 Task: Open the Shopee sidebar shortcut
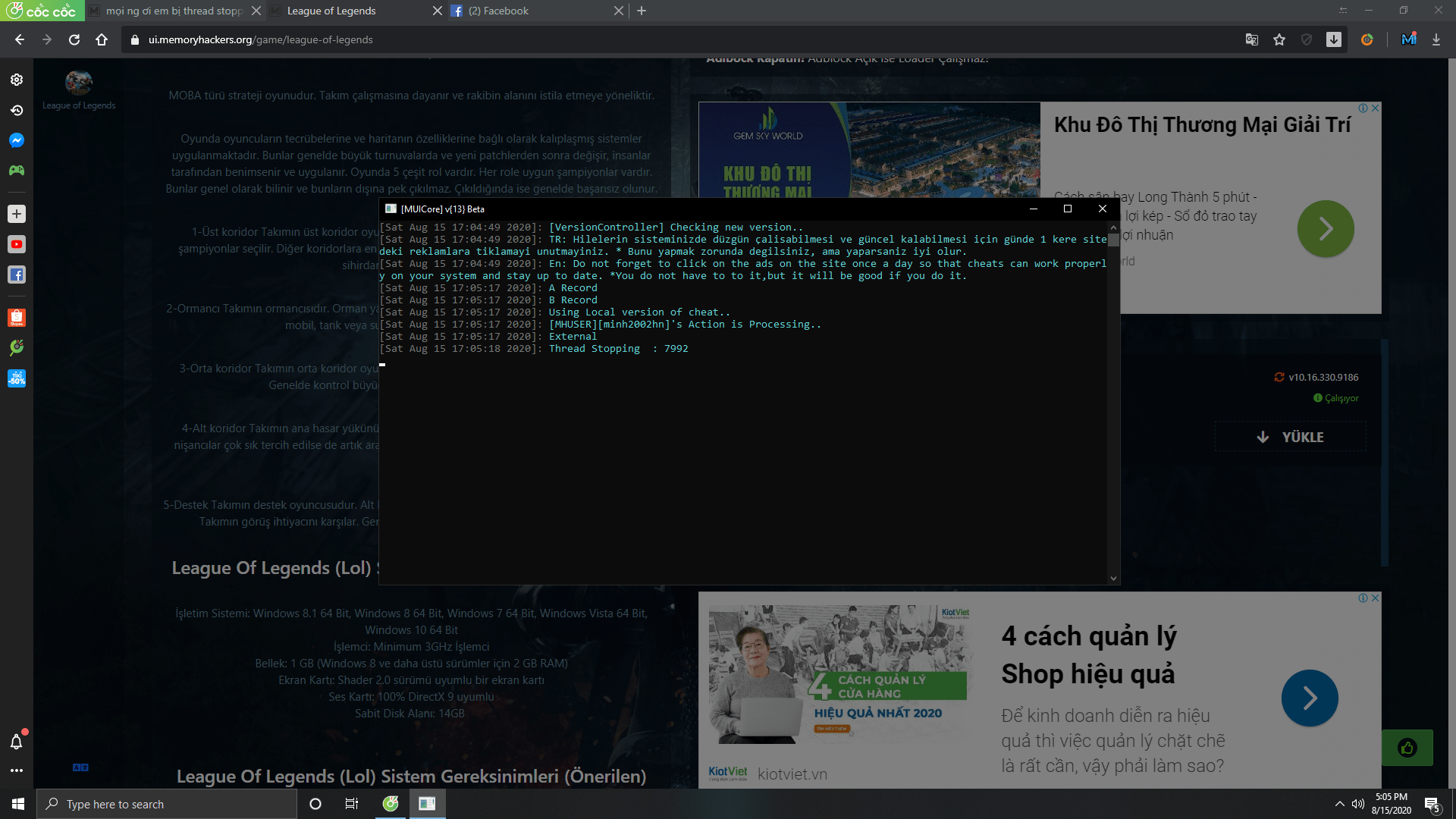(x=17, y=318)
